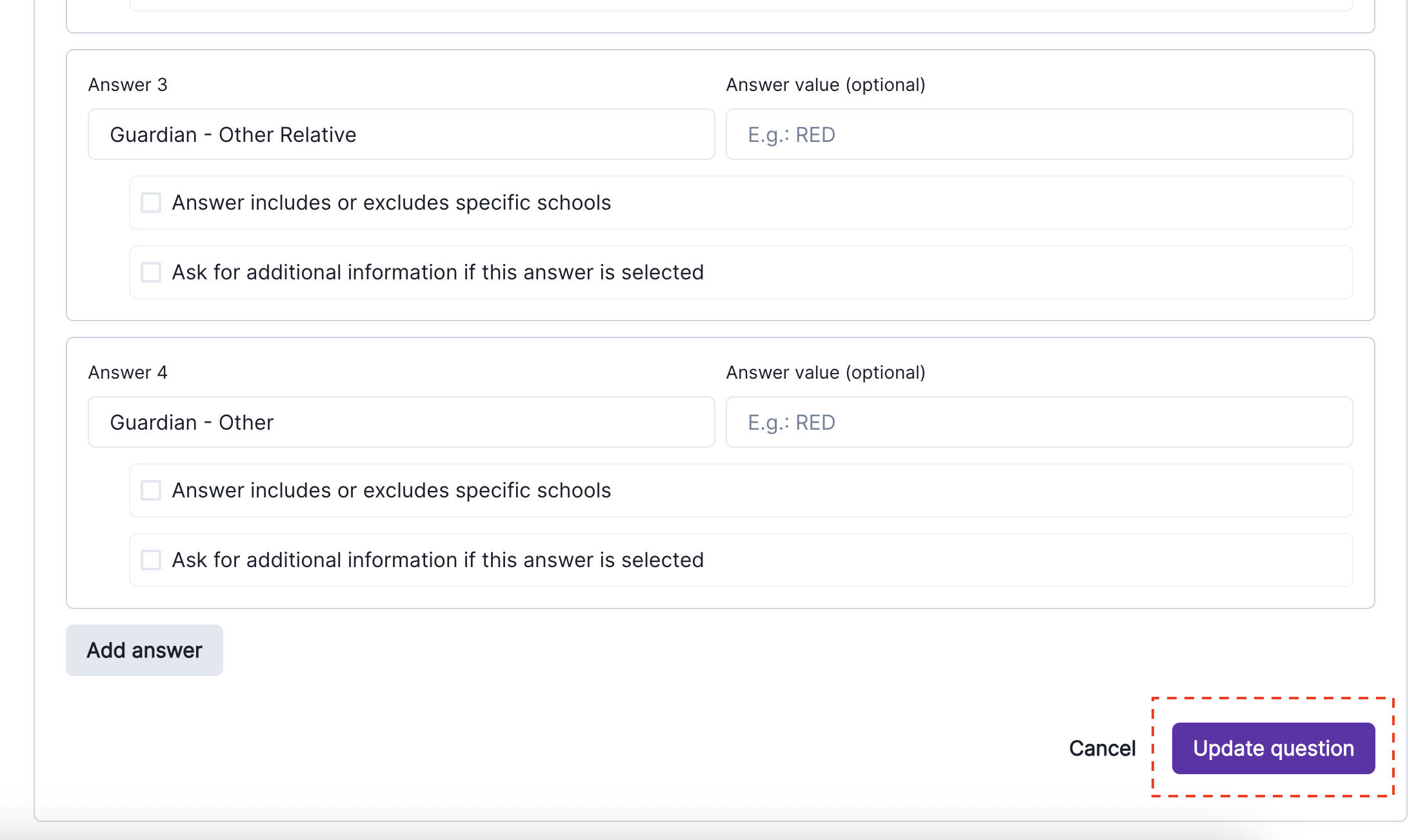Toggle additional information checkbox under Answer 4
Image resolution: width=1427 pixels, height=840 pixels.
151,560
